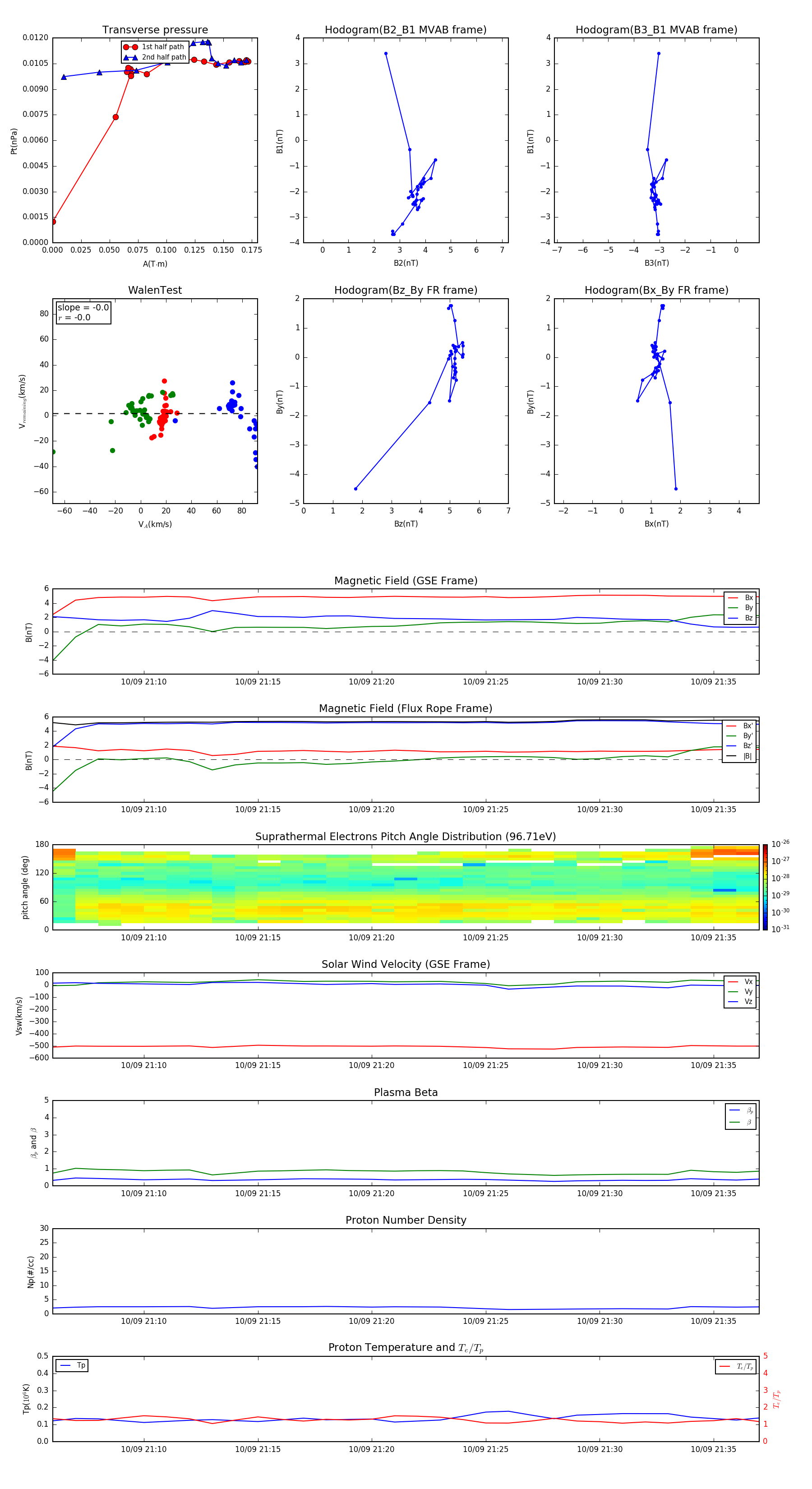Screen dimensions: 812x1489
Task: Click the Vx entry in the velocity legend
Action: pyautogui.click(x=741, y=982)
